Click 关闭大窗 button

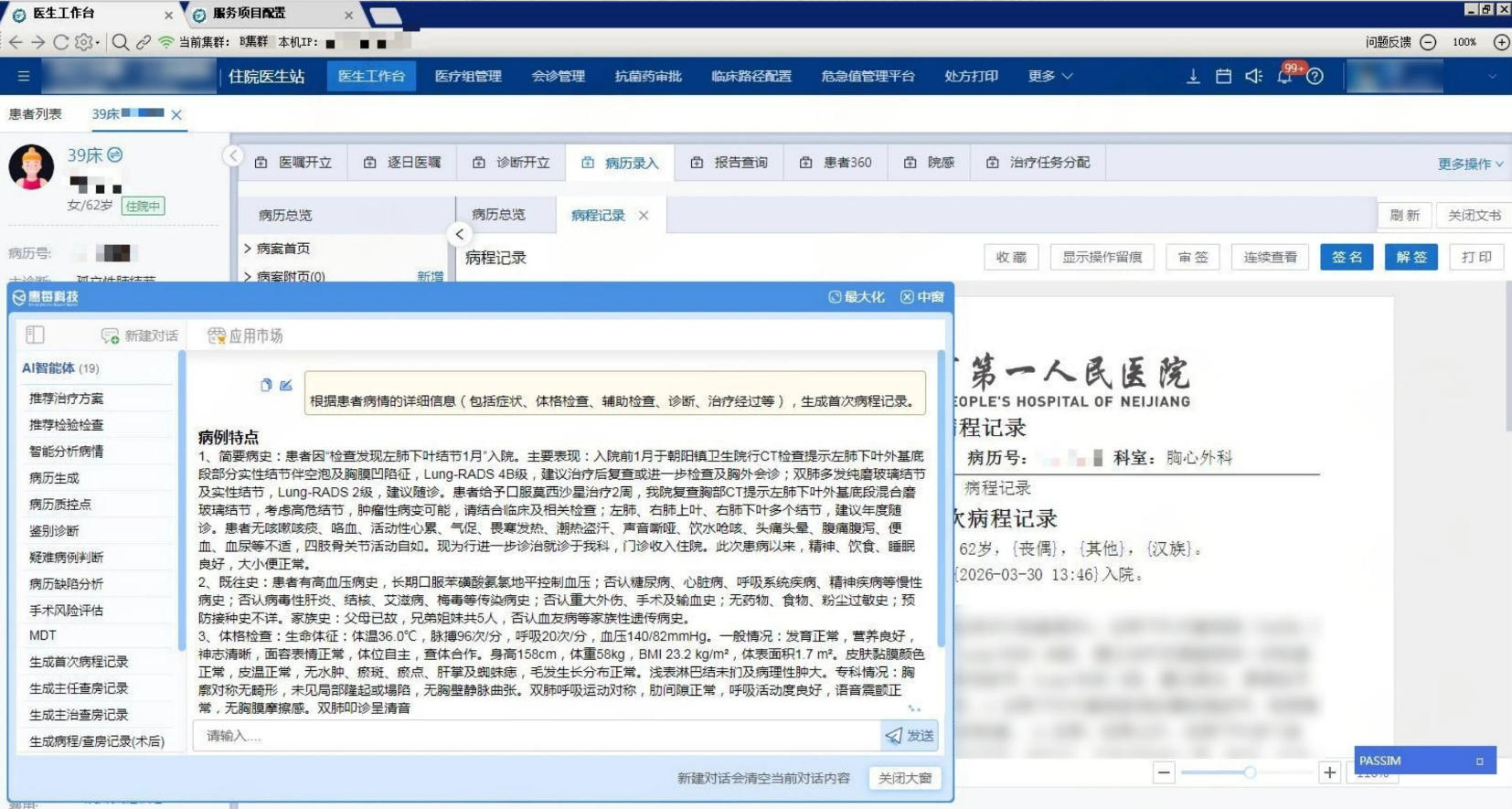(905, 778)
